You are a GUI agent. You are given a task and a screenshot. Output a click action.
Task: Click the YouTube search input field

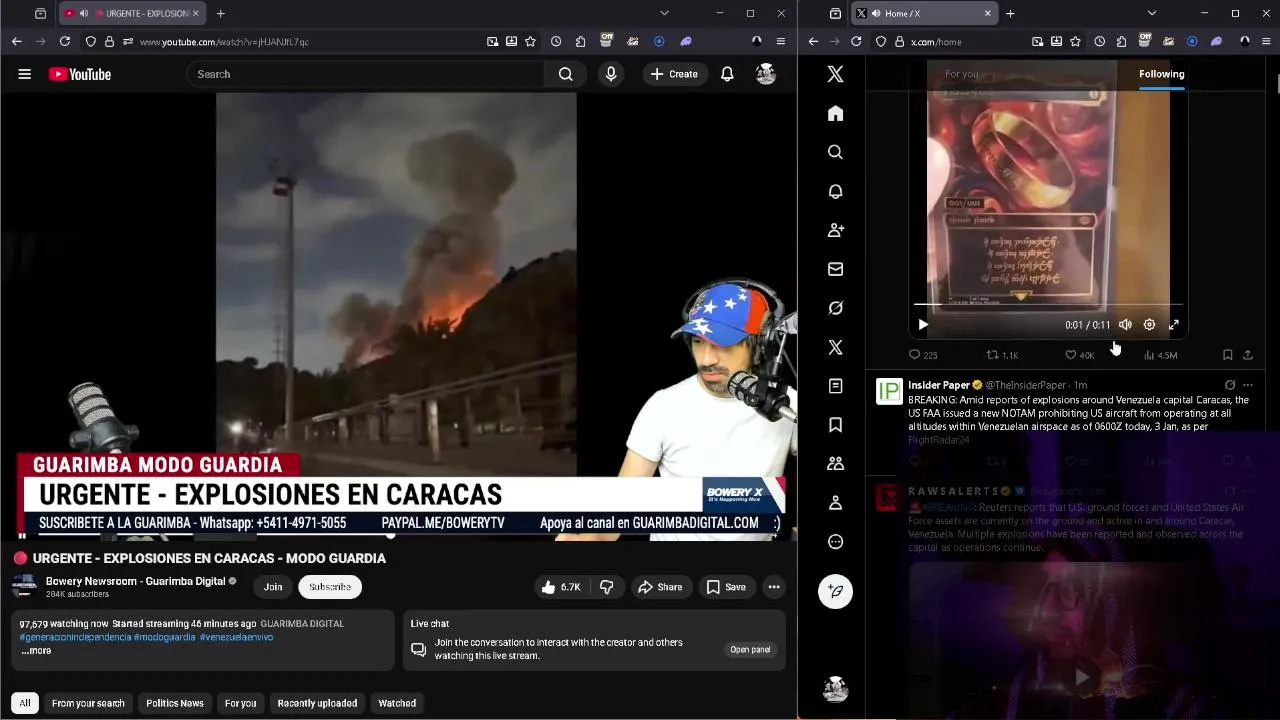pyautogui.click(x=365, y=74)
